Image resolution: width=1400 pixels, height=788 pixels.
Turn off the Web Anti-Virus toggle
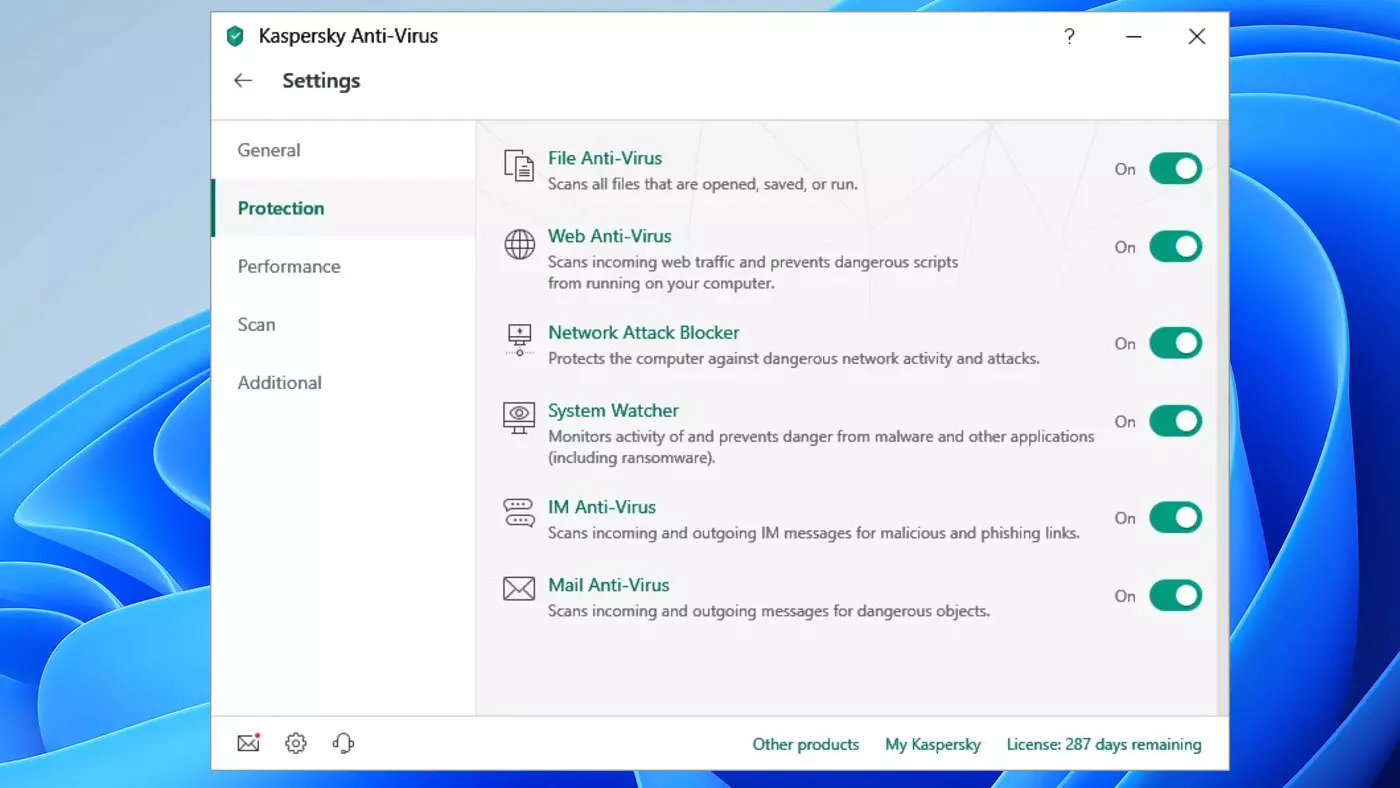(x=1175, y=247)
